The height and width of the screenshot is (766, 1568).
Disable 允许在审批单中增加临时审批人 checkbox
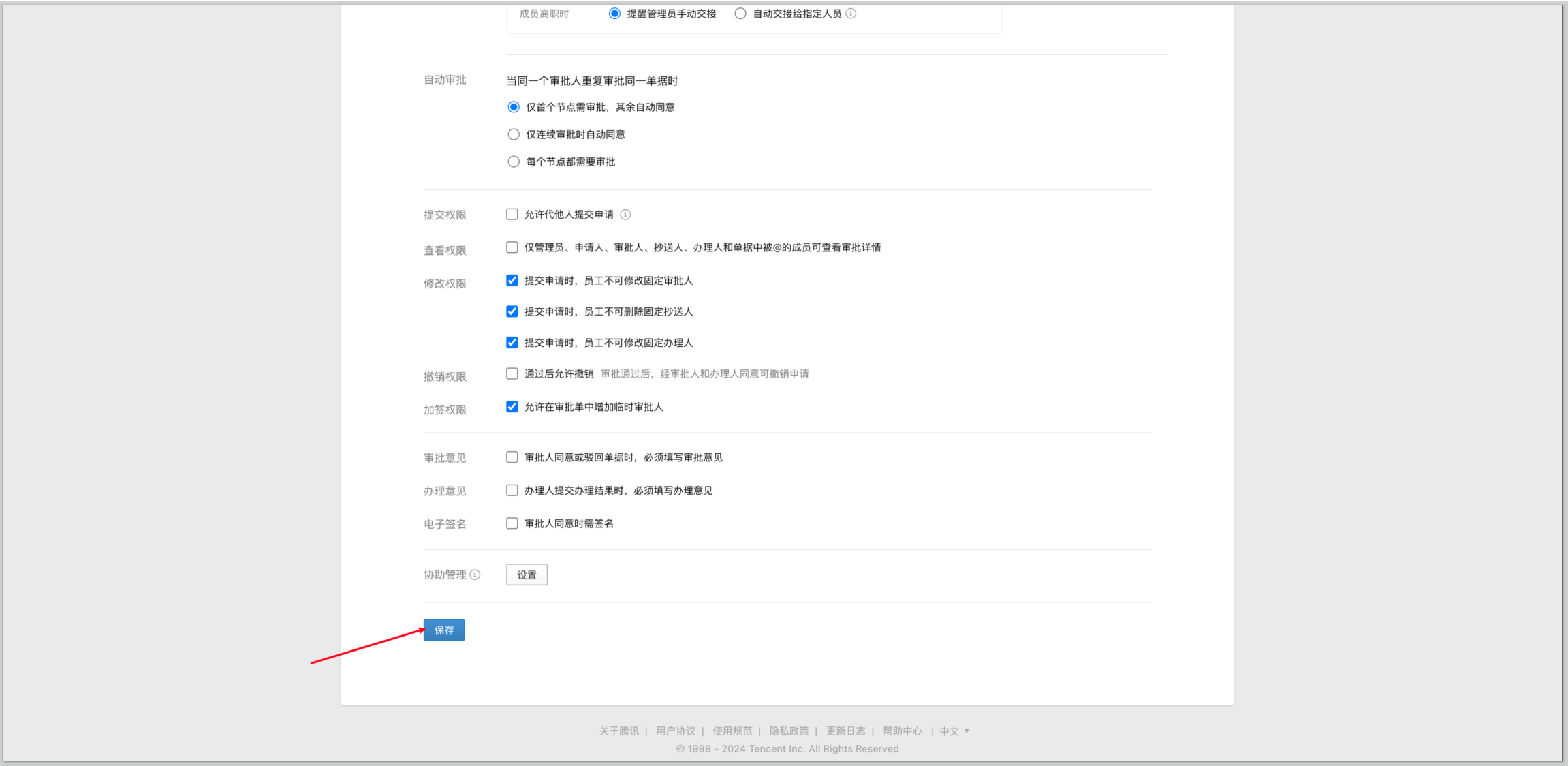tap(512, 407)
